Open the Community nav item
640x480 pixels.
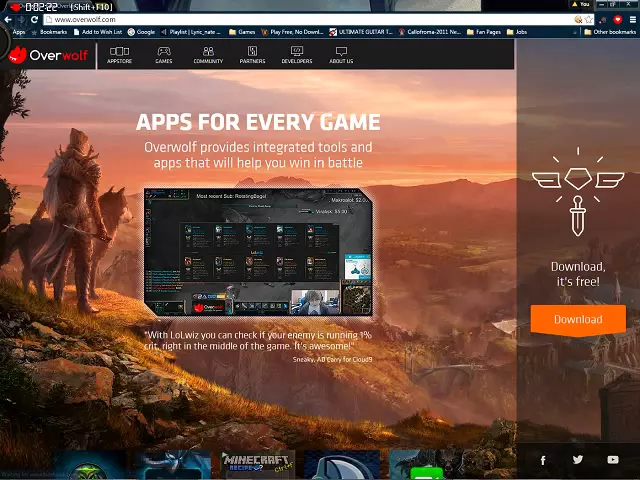click(x=208, y=55)
